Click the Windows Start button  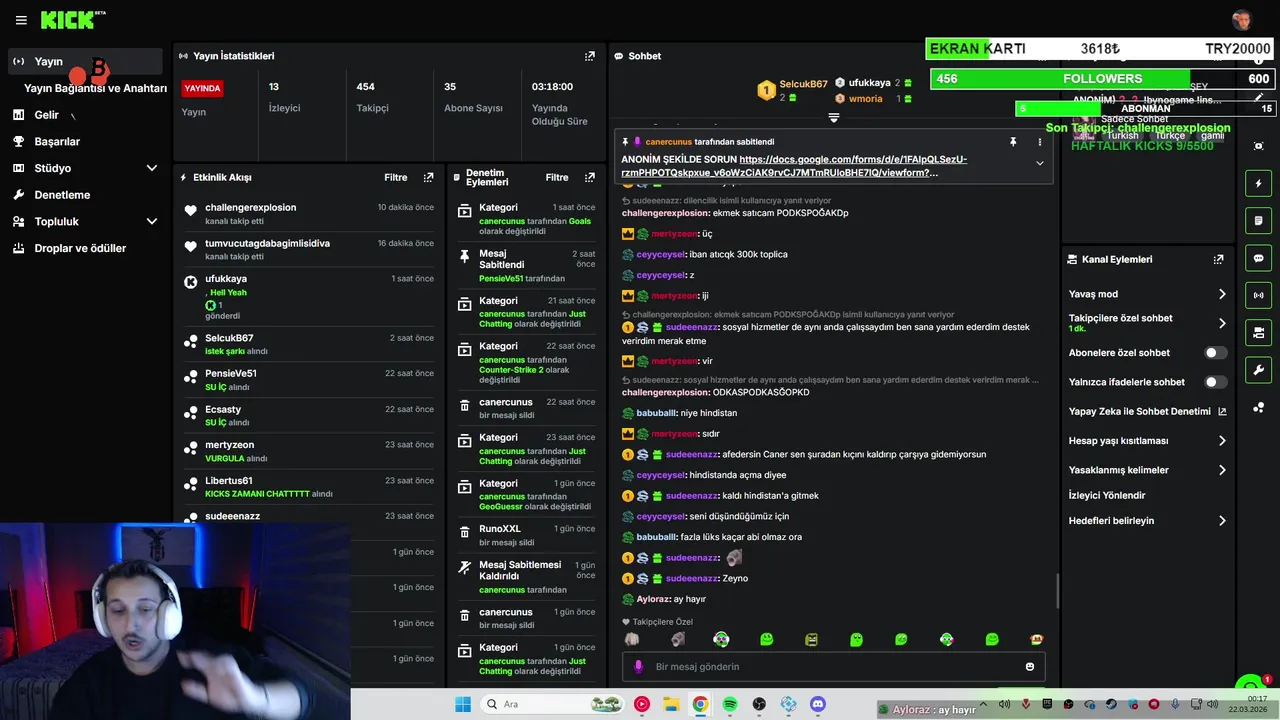click(x=462, y=704)
